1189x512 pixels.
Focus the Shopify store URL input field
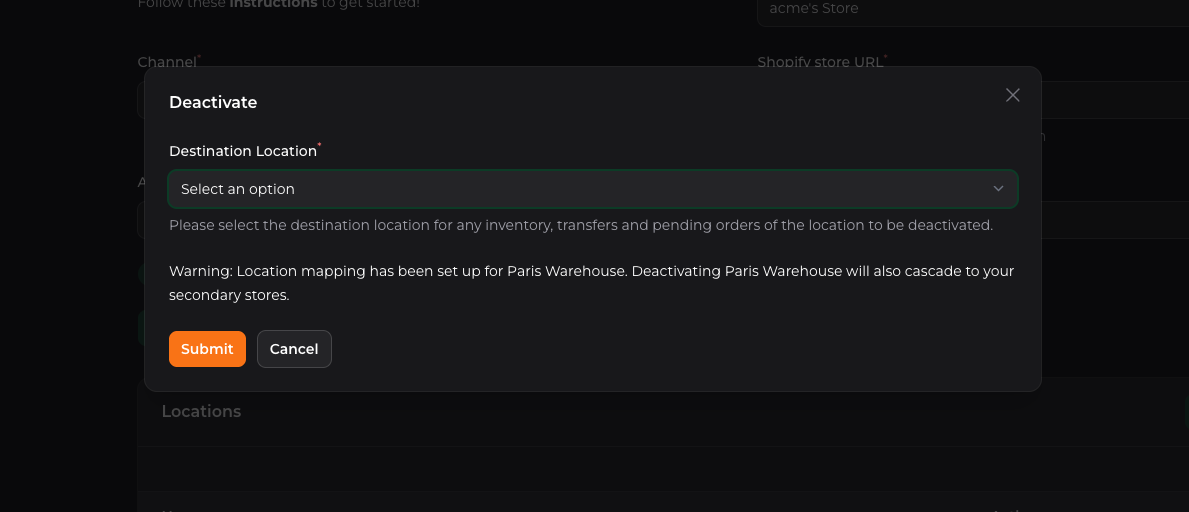pos(1115,99)
